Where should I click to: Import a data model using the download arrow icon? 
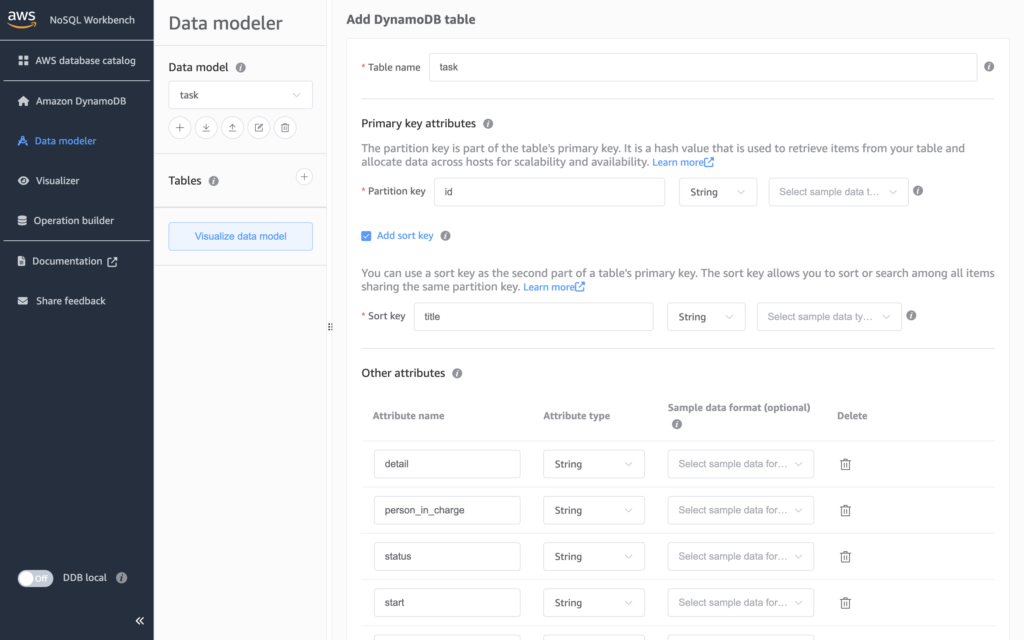(x=206, y=127)
